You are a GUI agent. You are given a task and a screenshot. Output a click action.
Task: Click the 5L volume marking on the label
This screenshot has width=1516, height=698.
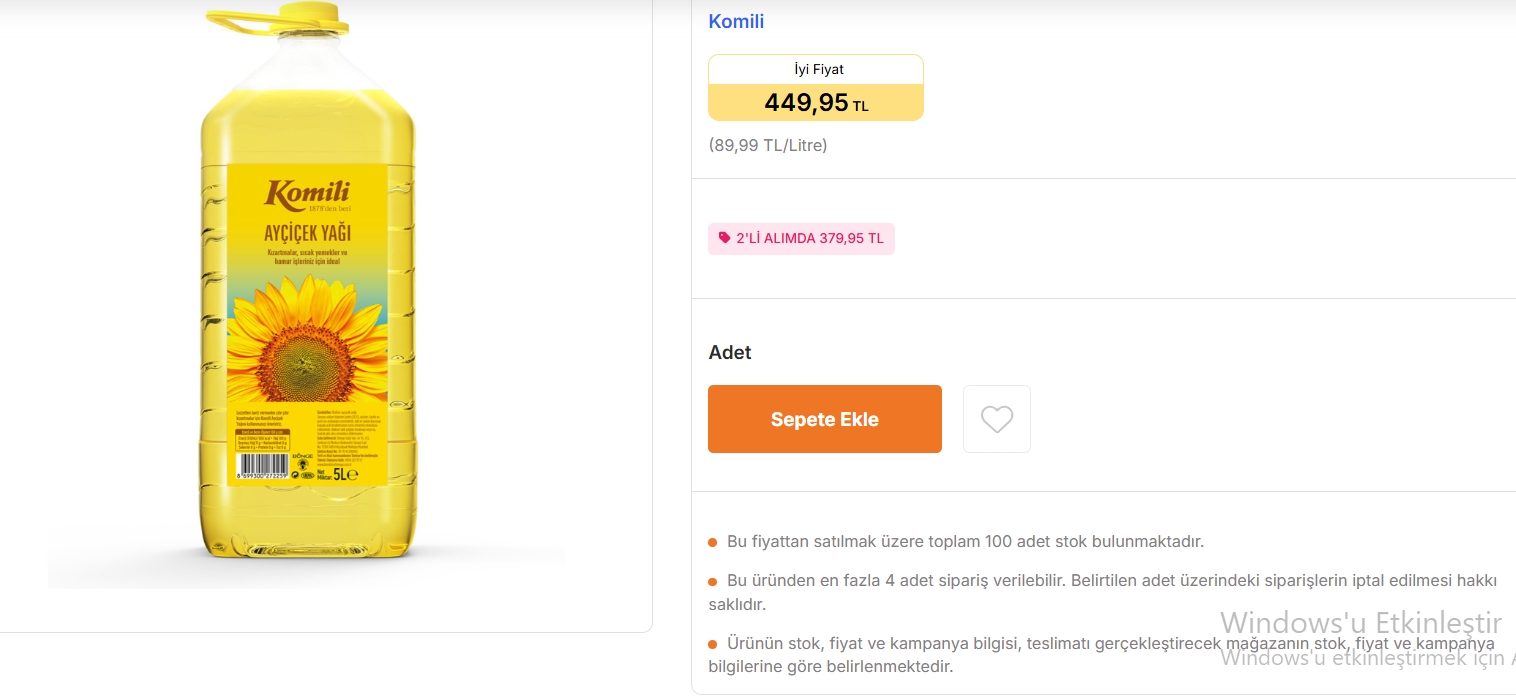click(x=345, y=473)
